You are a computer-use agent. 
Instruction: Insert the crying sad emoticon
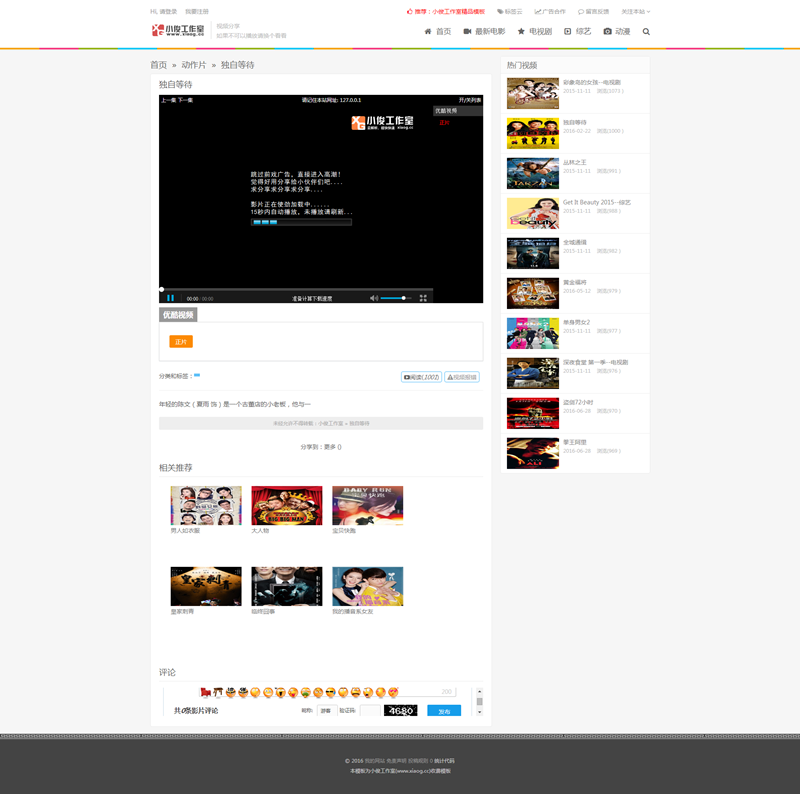click(x=355, y=692)
